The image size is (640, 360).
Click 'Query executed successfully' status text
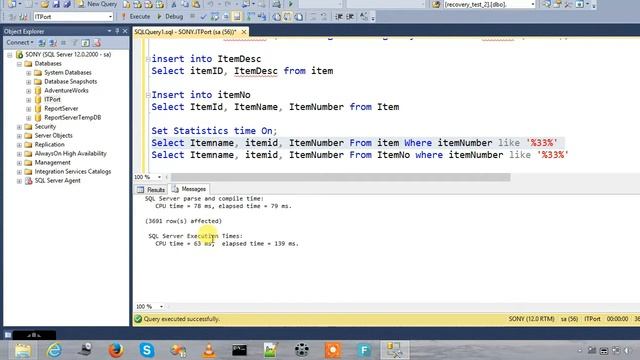[181, 319]
